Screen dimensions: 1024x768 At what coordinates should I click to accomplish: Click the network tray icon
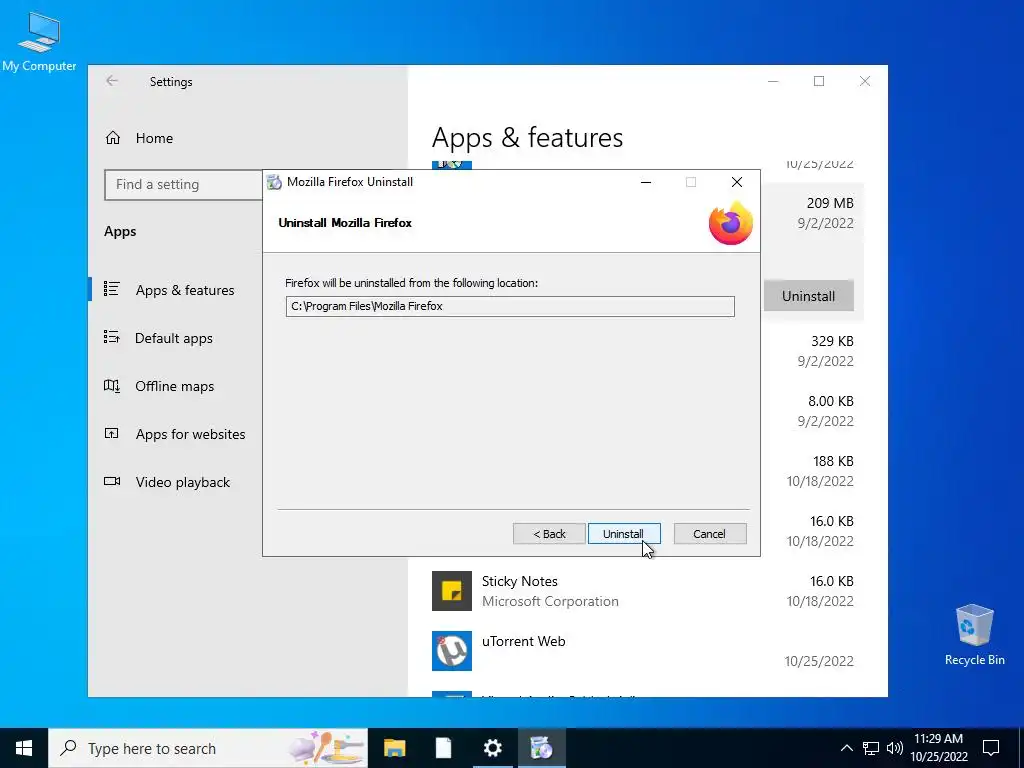click(871, 748)
